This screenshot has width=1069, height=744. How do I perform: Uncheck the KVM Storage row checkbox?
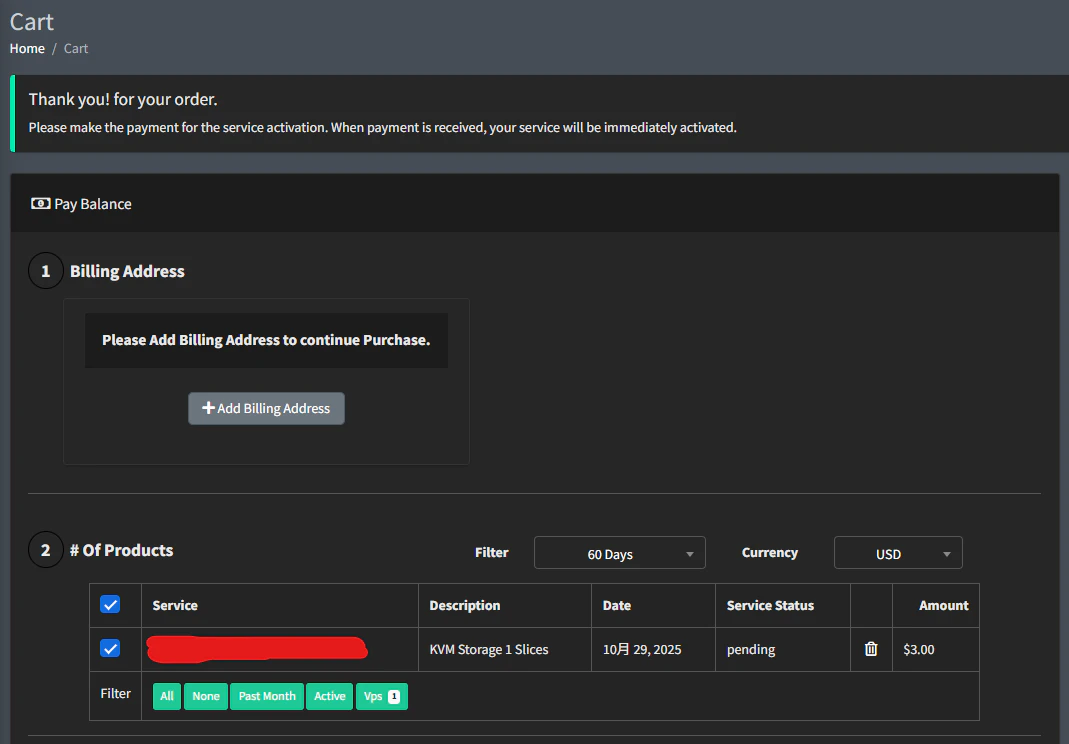point(110,649)
